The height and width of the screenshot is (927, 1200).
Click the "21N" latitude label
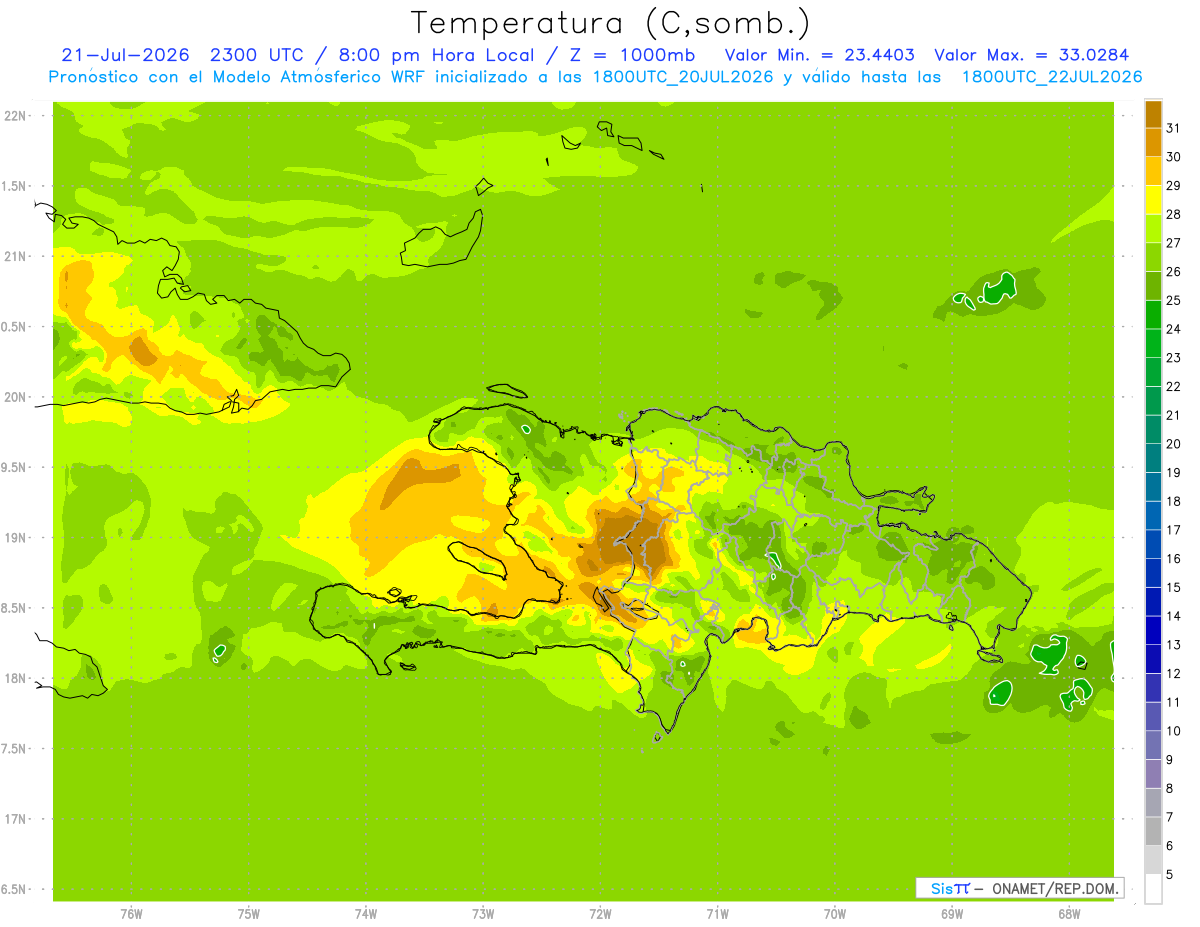tap(16, 256)
